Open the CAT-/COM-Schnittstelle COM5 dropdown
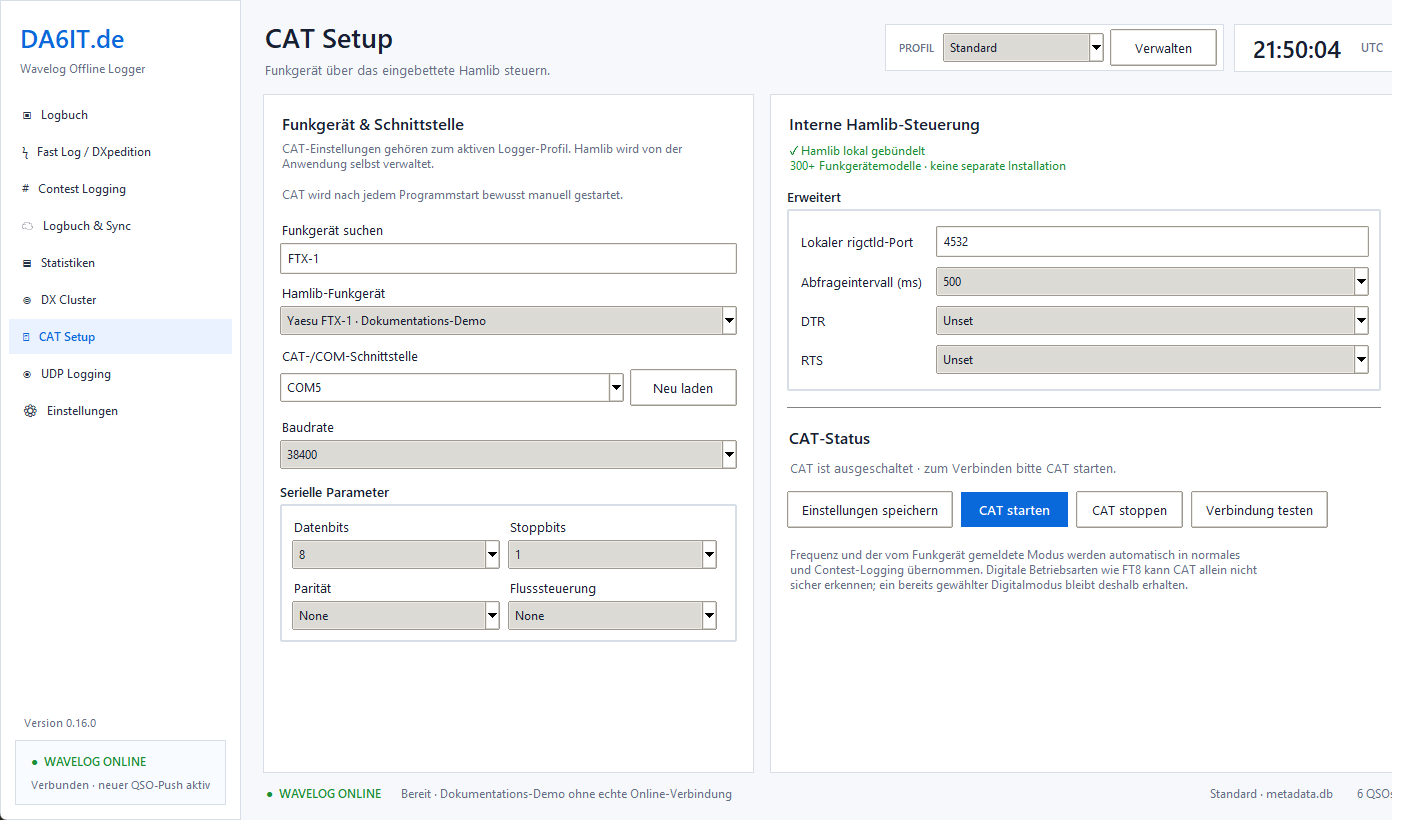The image size is (1420, 820). (452, 387)
